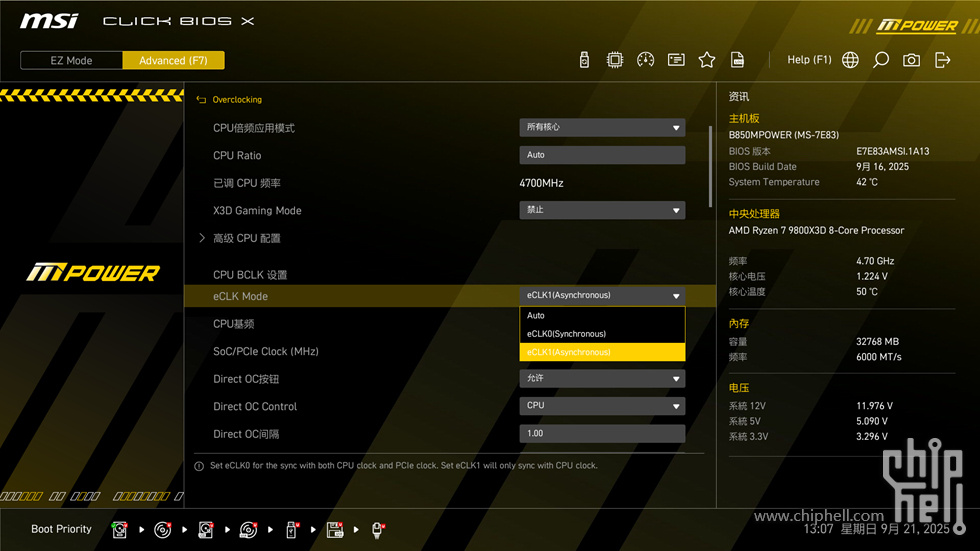Open the hardware monitor board icon

point(676,60)
